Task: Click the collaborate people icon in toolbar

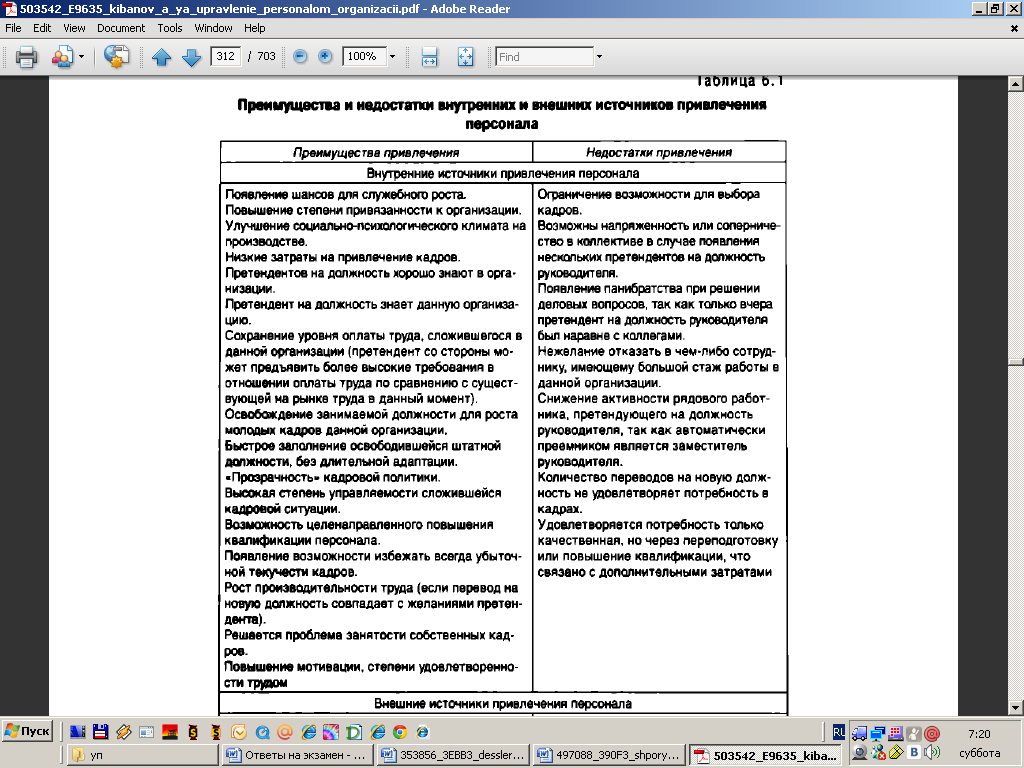Action: (x=63, y=57)
